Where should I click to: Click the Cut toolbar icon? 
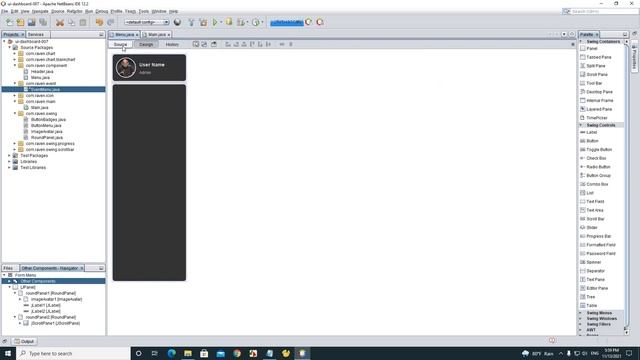(x=60, y=22)
